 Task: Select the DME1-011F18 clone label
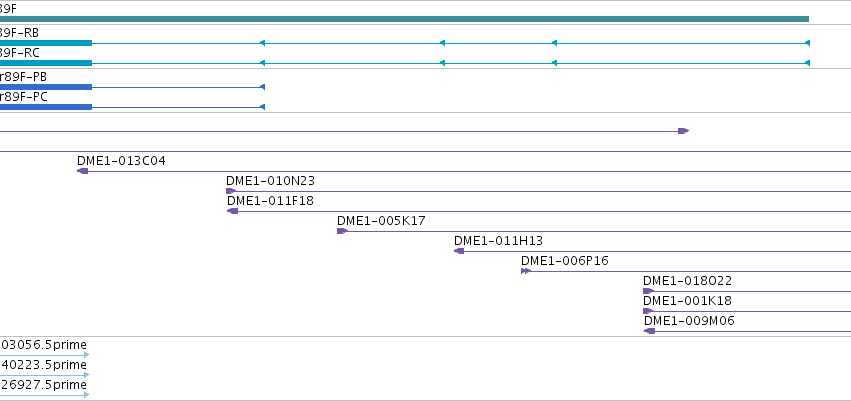(270, 201)
